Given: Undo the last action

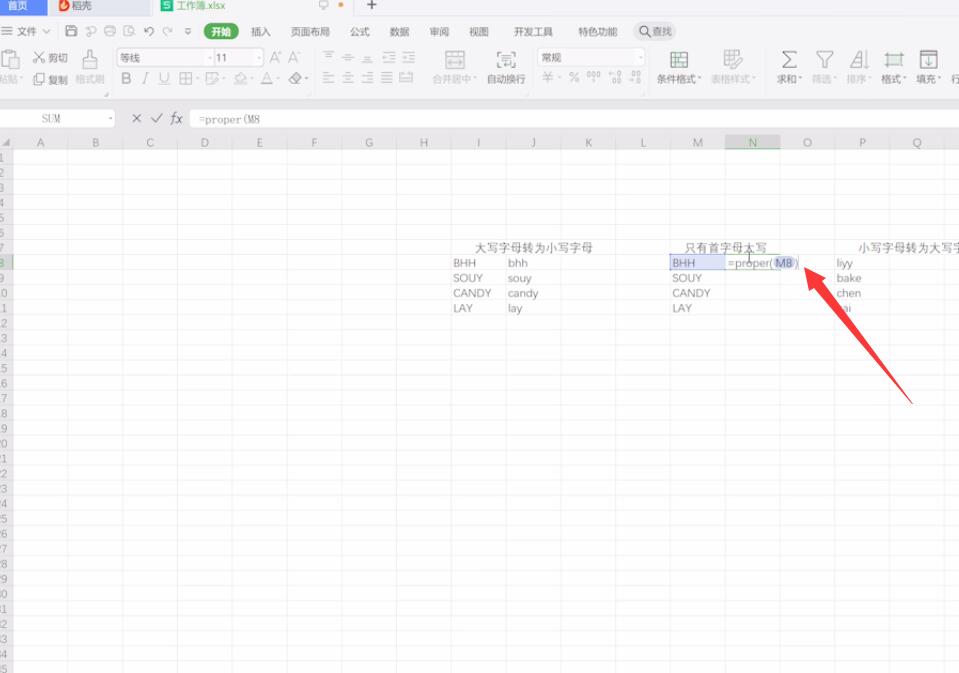Looking at the screenshot, I should tap(149, 31).
